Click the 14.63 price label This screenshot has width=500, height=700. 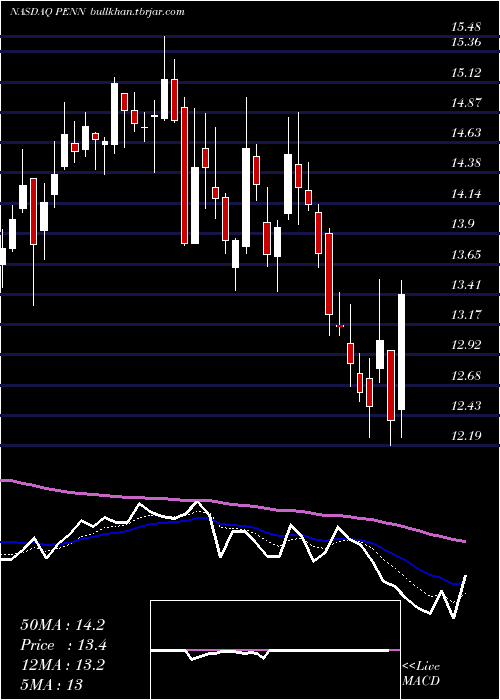[x=466, y=133]
